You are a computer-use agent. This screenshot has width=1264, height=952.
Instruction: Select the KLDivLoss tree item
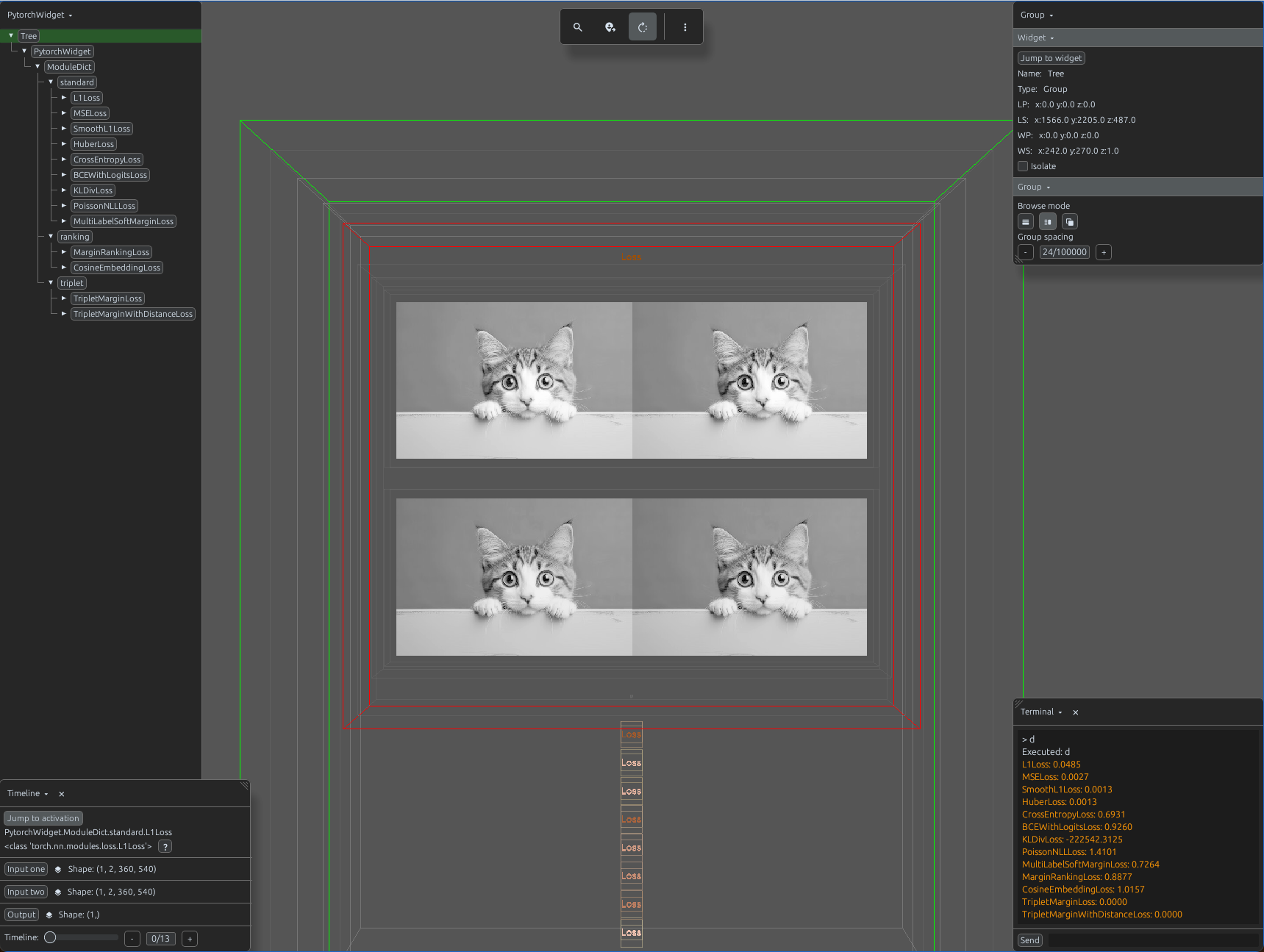click(x=93, y=190)
